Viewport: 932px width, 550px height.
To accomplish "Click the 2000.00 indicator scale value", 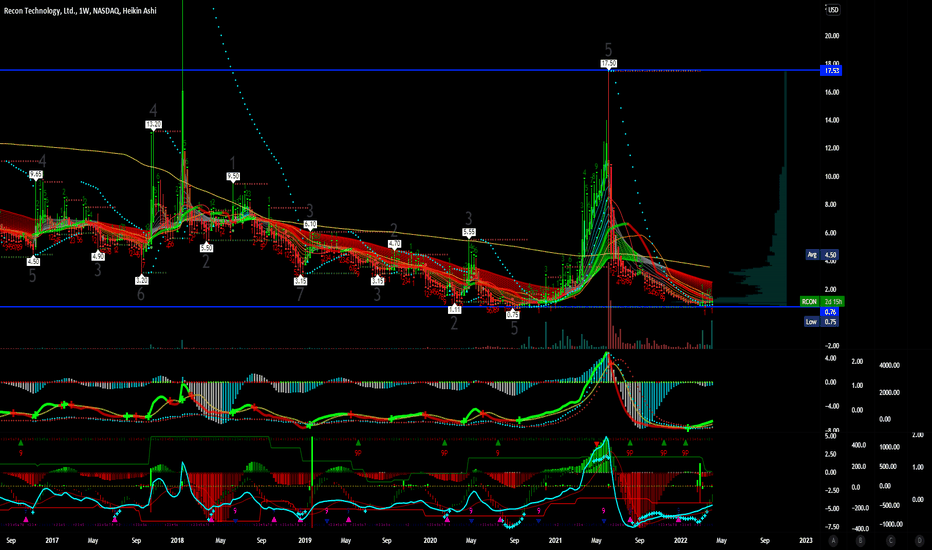I will click(x=889, y=392).
